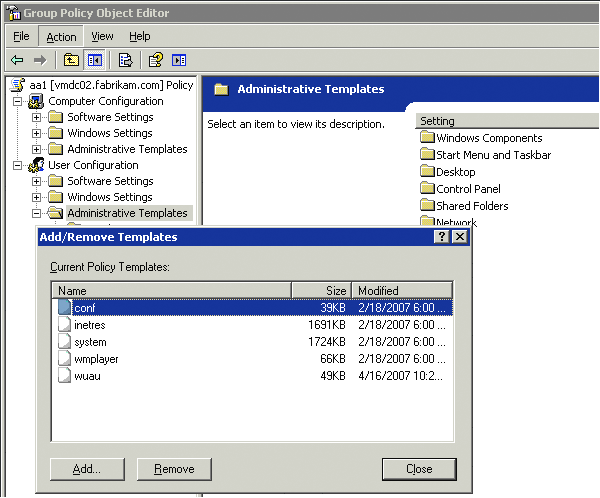Click the Forward arrow toolbar icon
This screenshot has height=498, width=600.
coord(40,60)
